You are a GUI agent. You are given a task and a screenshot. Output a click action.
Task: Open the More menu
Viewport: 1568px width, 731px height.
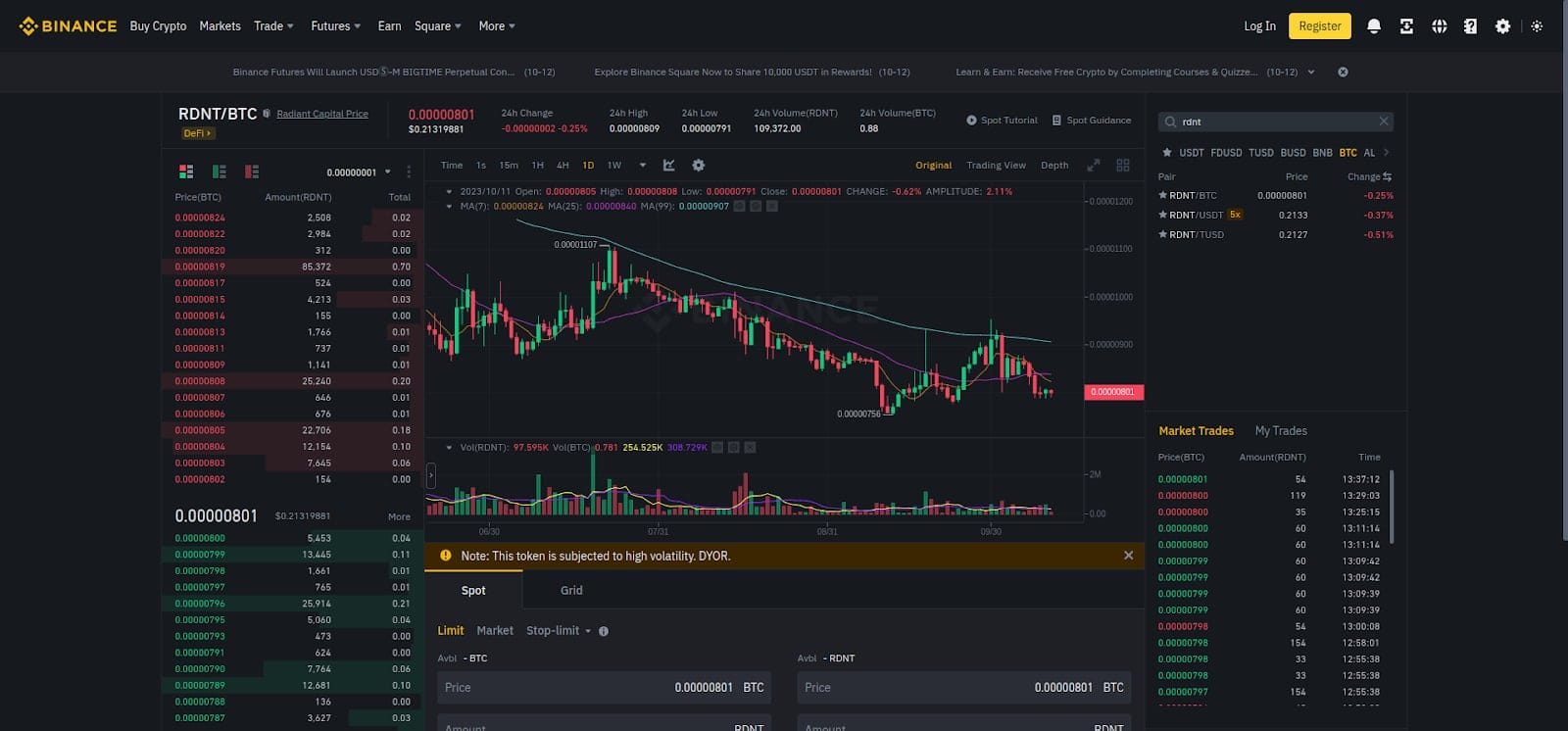[497, 26]
